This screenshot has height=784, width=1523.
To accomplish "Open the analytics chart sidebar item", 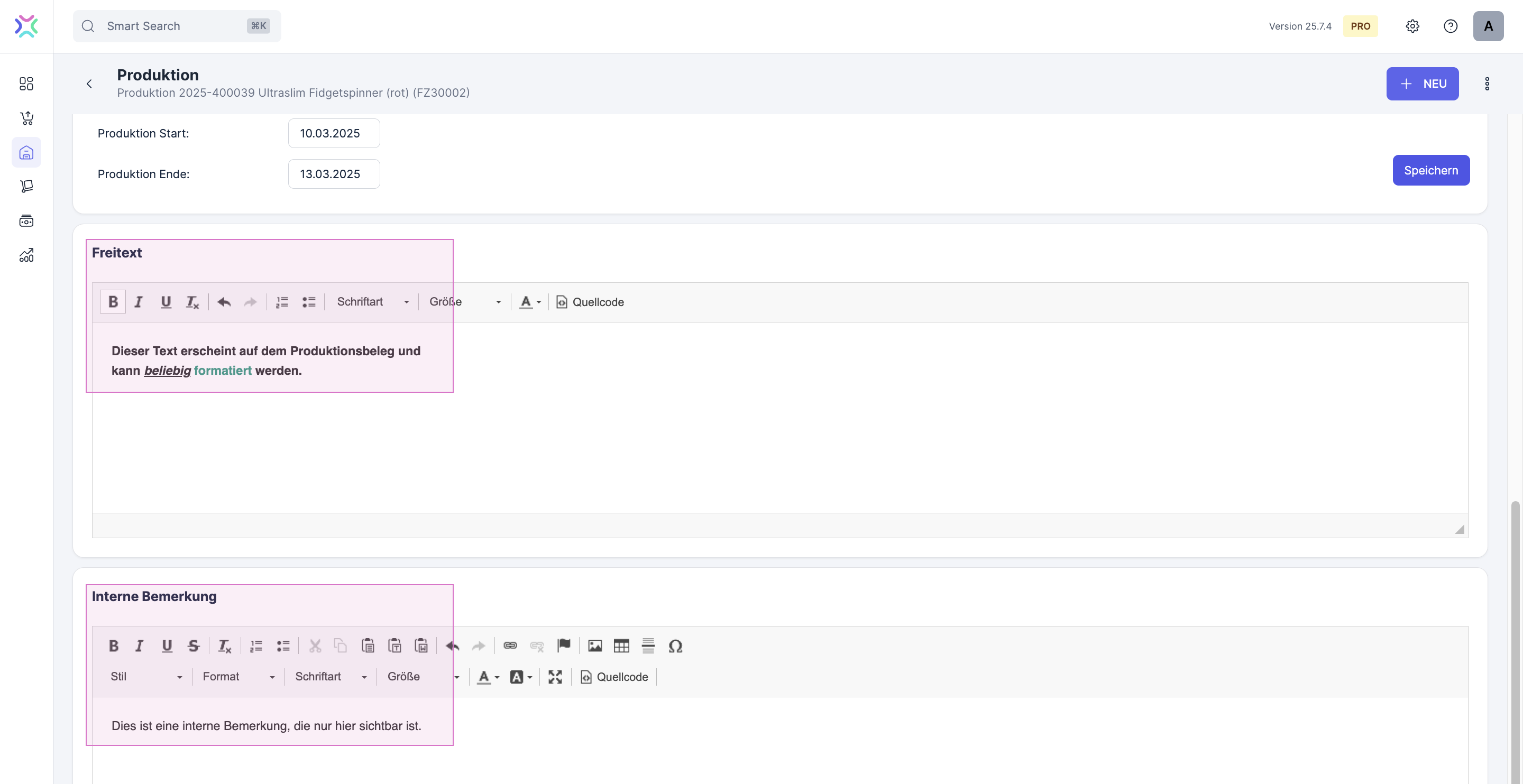I will coord(26,255).
